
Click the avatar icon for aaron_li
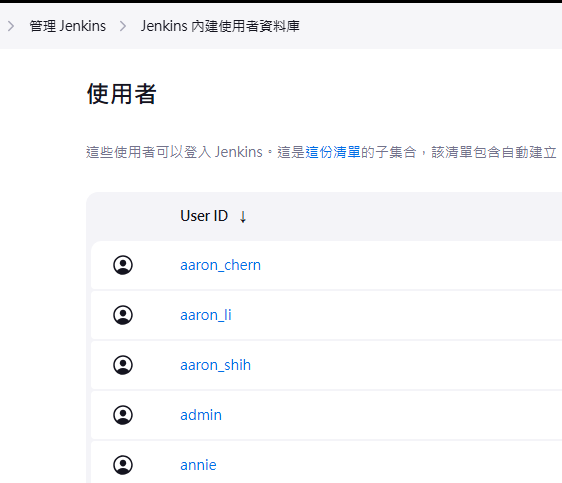click(x=123, y=315)
